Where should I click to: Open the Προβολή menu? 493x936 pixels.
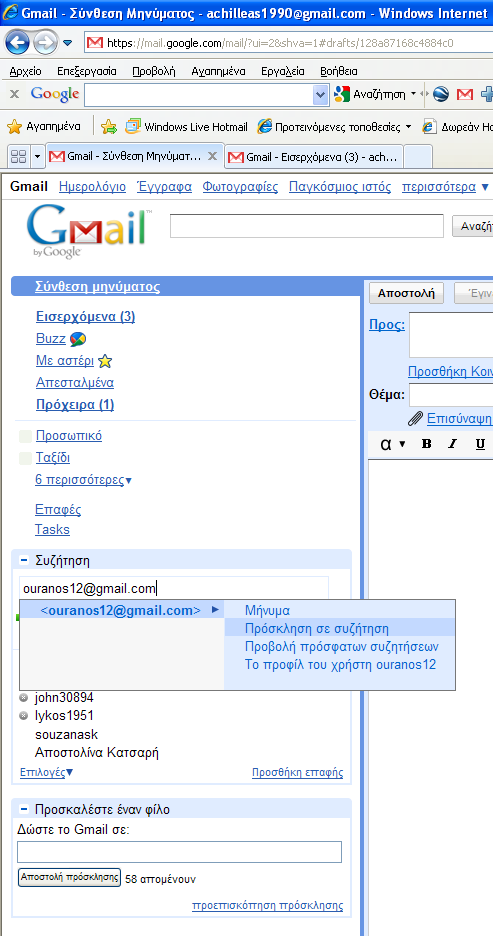[154, 72]
